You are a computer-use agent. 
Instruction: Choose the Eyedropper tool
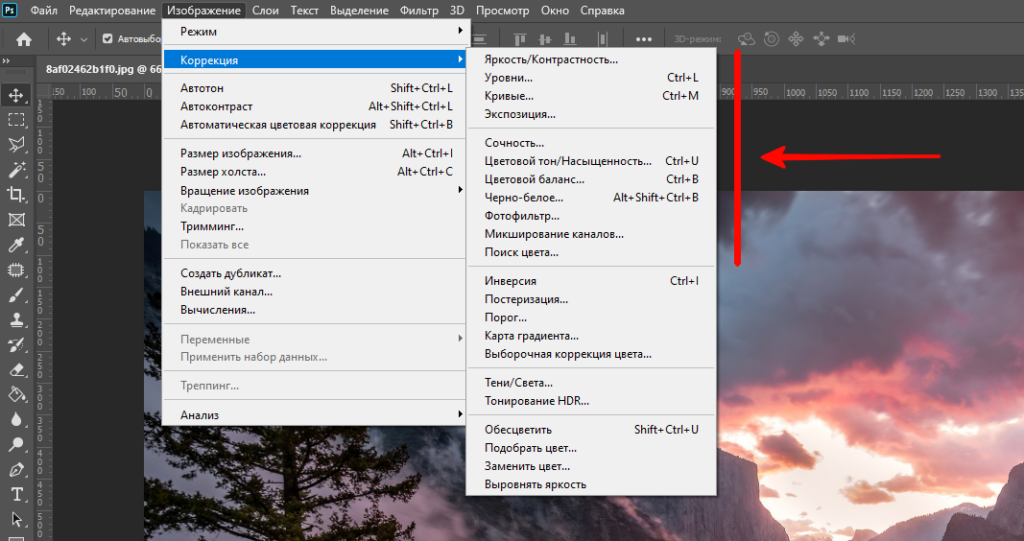17,245
